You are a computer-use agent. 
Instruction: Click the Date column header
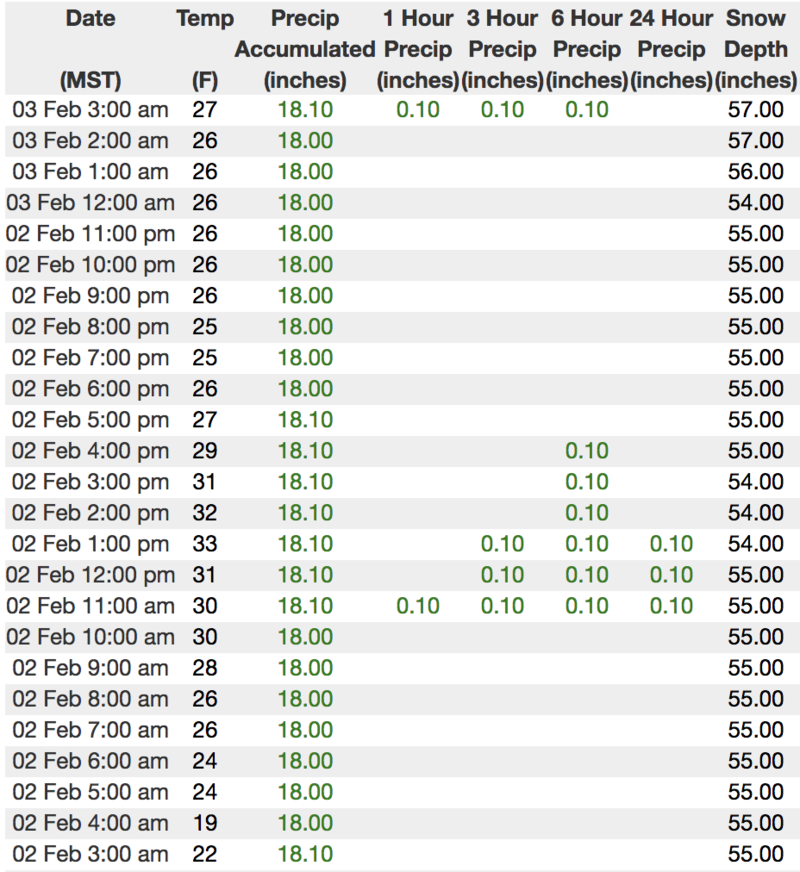pyautogui.click(x=90, y=18)
